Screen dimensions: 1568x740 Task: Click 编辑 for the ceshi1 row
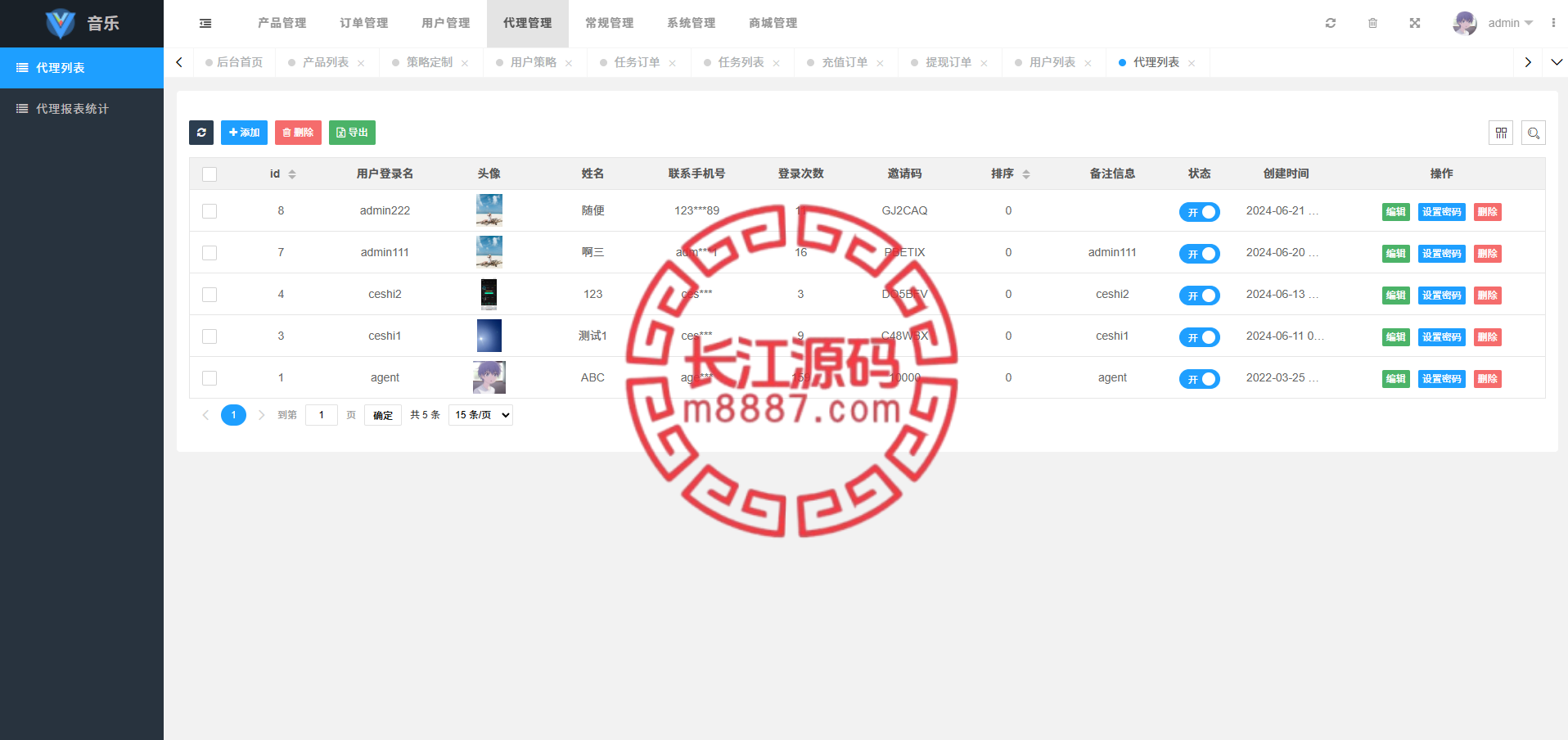1396,337
